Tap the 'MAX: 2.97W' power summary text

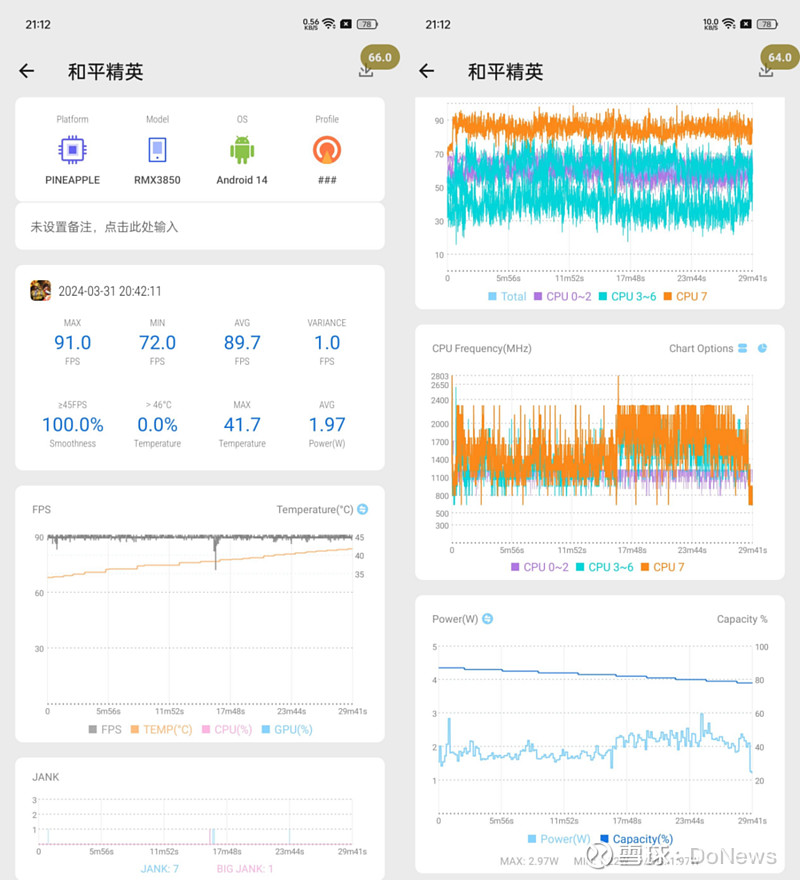pos(529,860)
